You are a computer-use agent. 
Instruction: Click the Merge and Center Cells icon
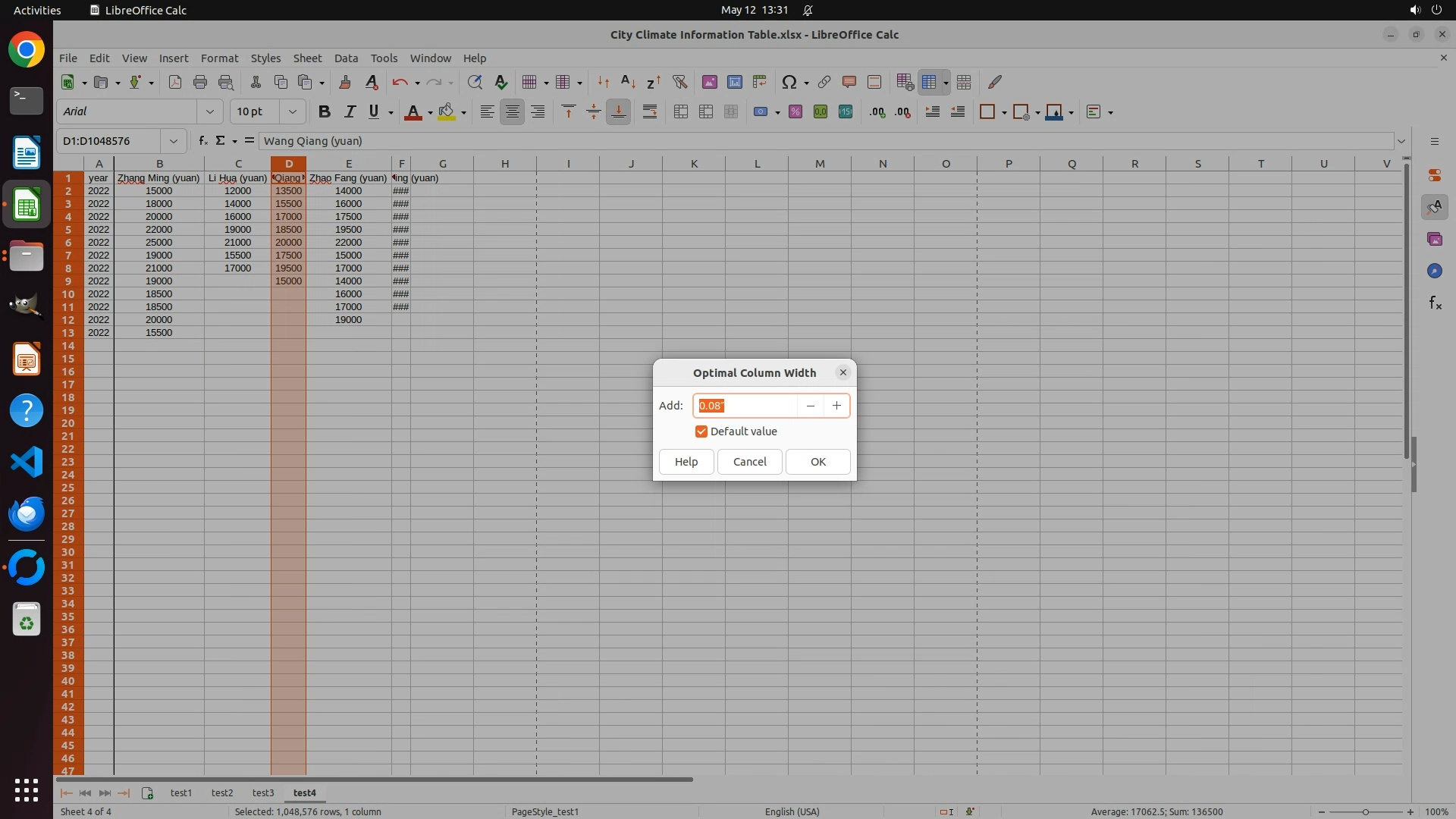[x=680, y=111]
